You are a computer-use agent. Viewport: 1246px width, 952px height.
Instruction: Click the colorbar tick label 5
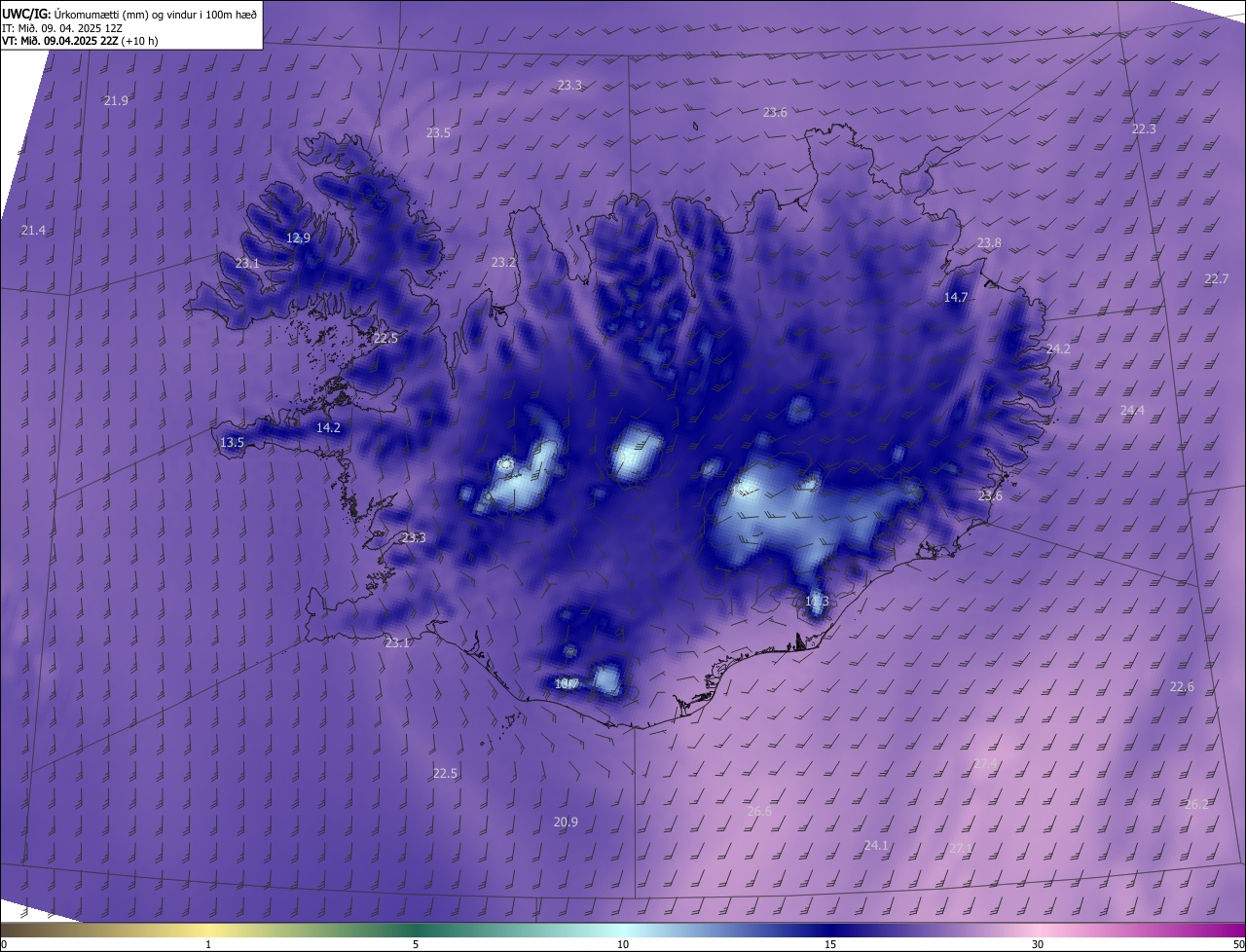(x=416, y=944)
